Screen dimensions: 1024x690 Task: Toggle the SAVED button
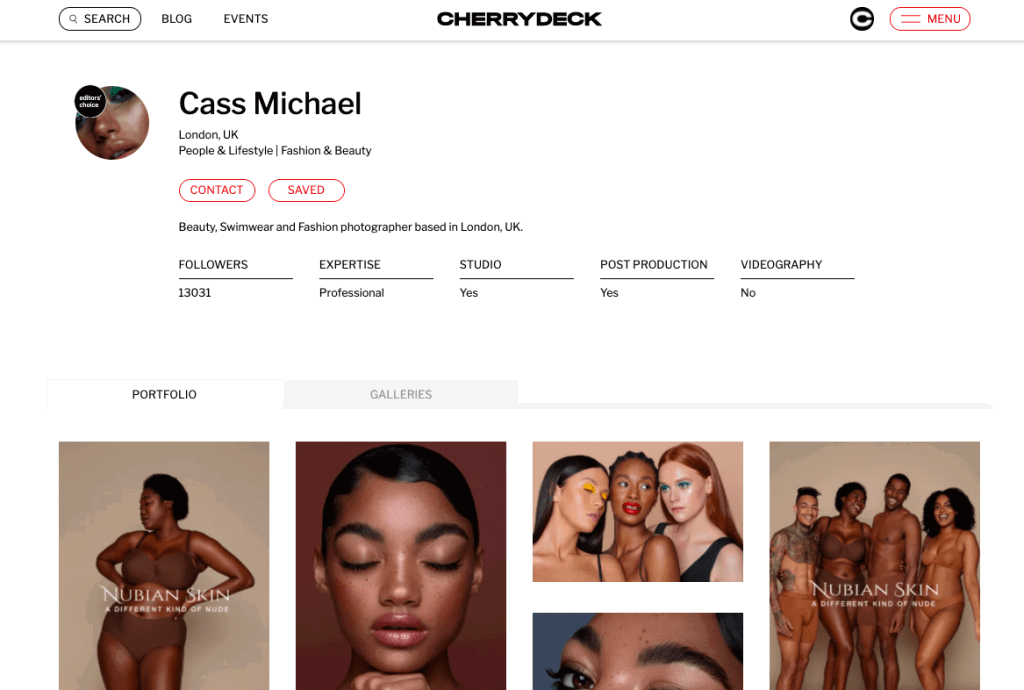click(306, 190)
